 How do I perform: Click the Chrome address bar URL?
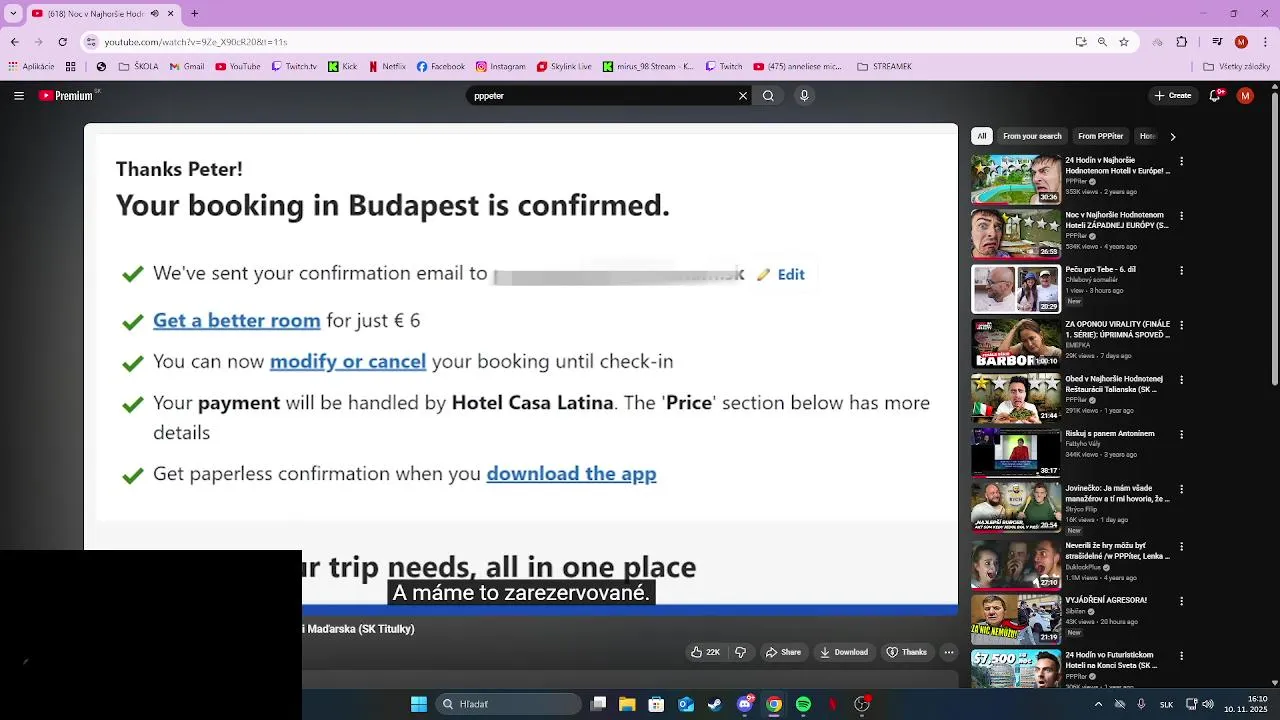click(196, 42)
